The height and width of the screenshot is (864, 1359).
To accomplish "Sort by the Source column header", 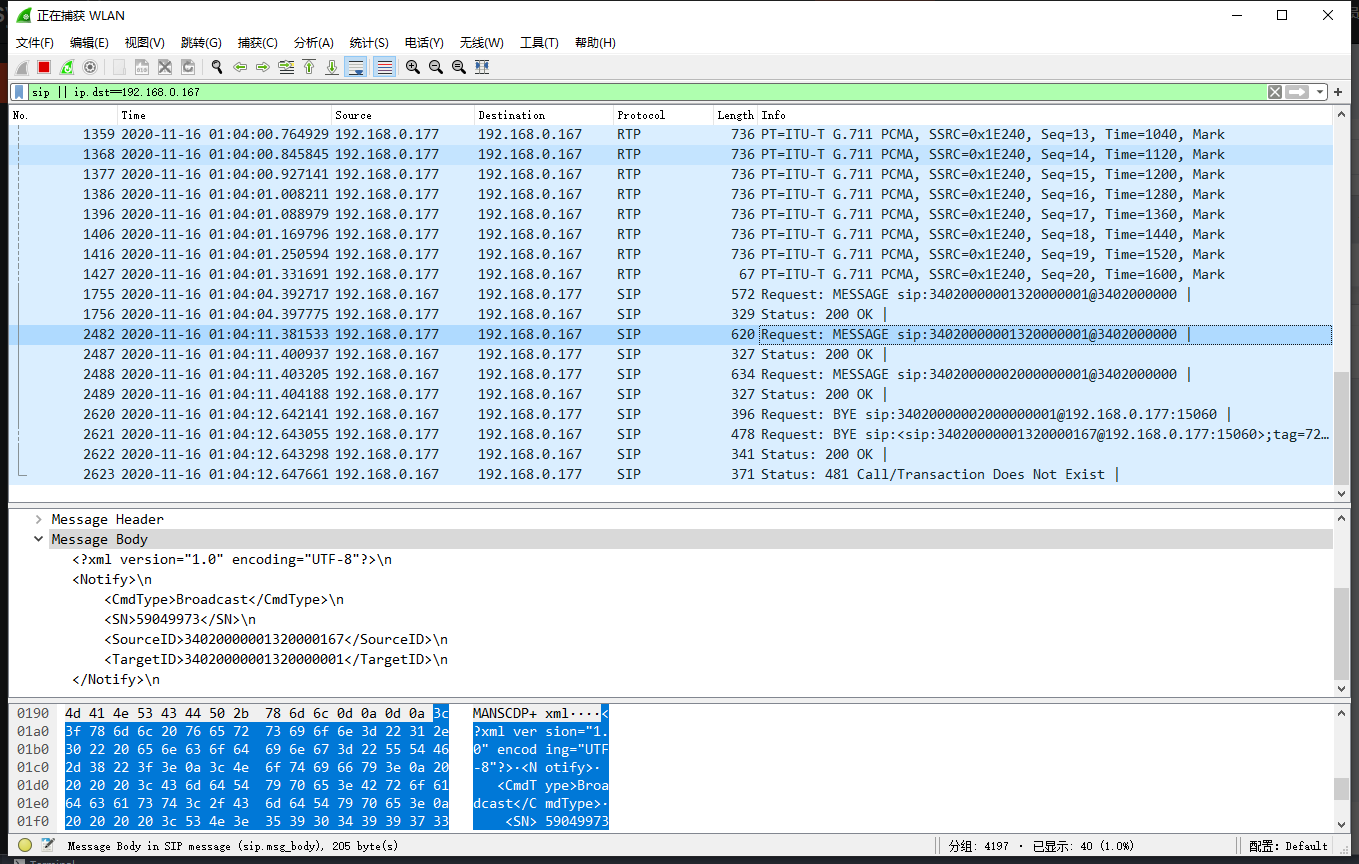I will click(402, 115).
